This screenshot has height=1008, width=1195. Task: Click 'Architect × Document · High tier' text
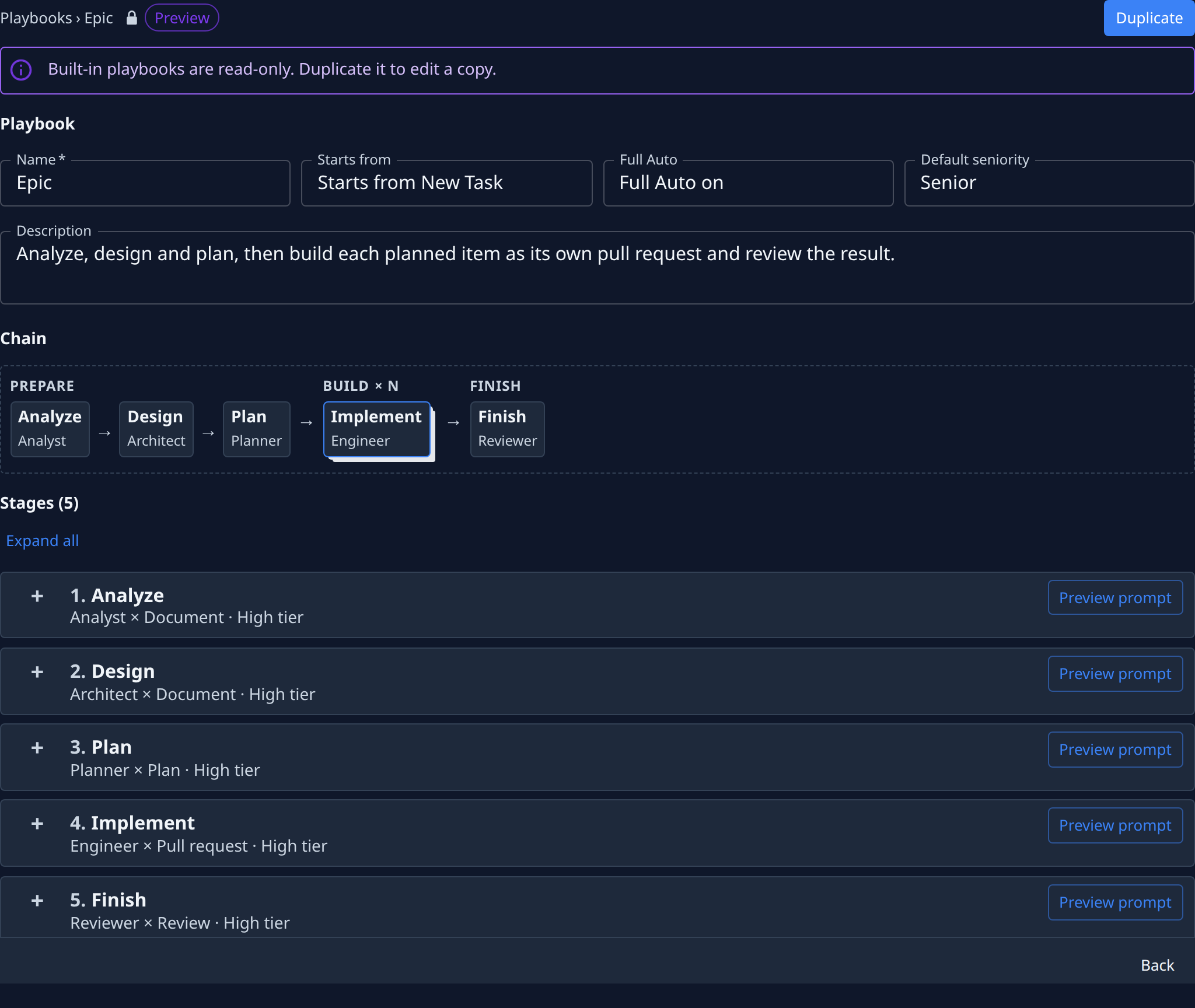point(193,694)
